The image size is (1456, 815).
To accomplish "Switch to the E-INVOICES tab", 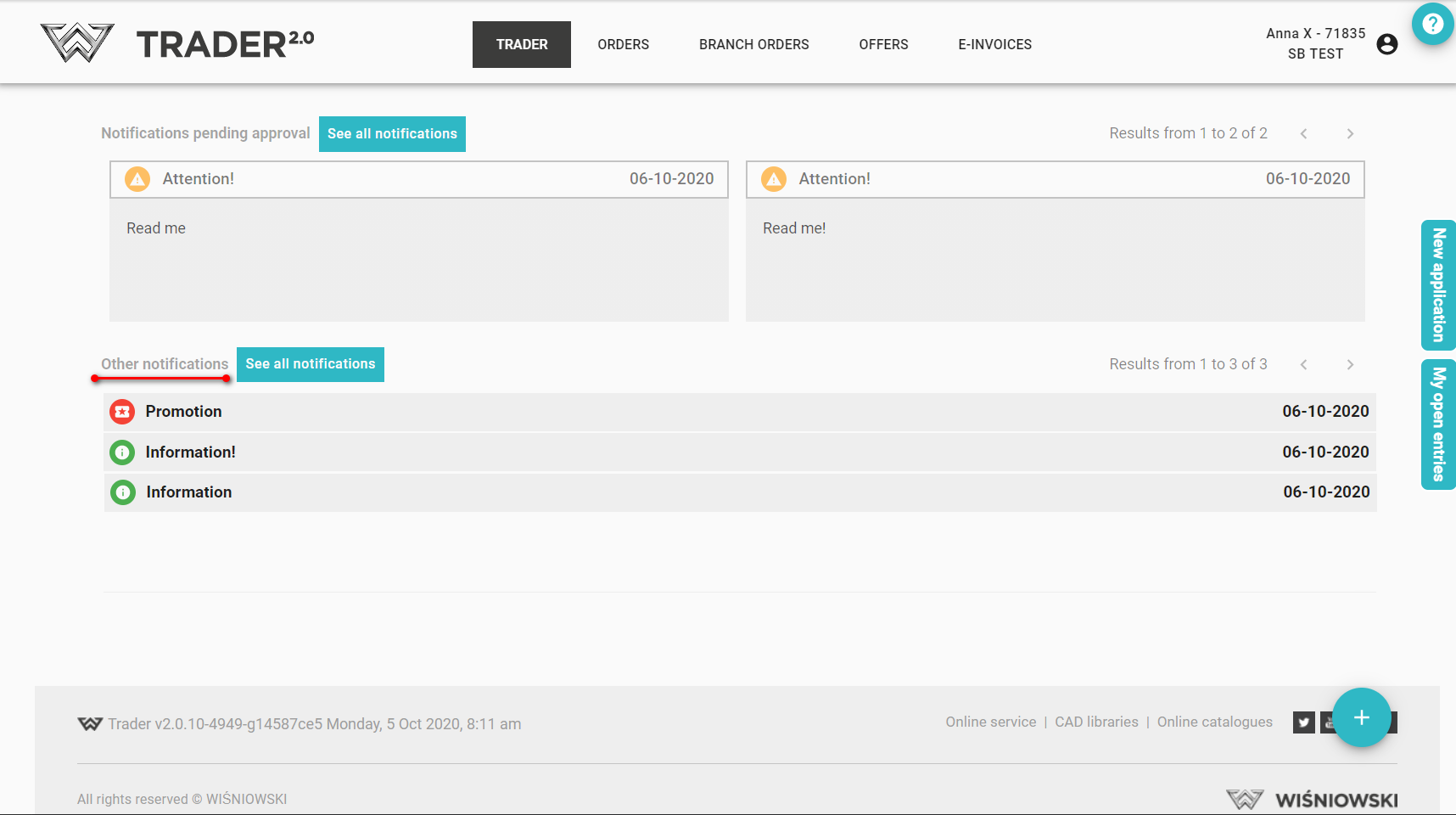I will click(994, 44).
